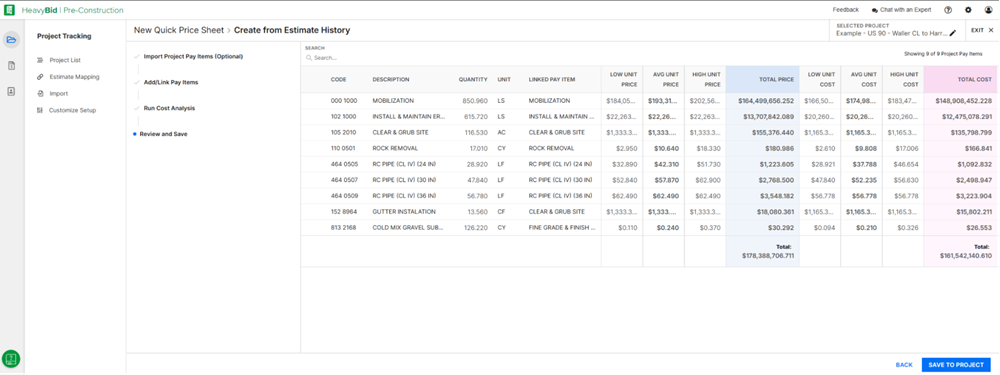This screenshot has height=375, width=1000.
Task: Select the MOBILIZATION description cell
Action: [x=393, y=101]
